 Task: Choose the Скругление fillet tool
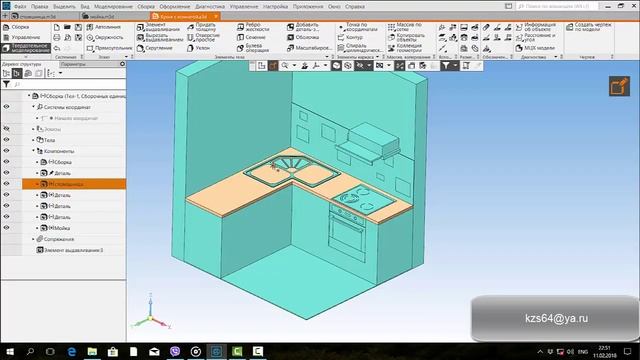[155, 48]
